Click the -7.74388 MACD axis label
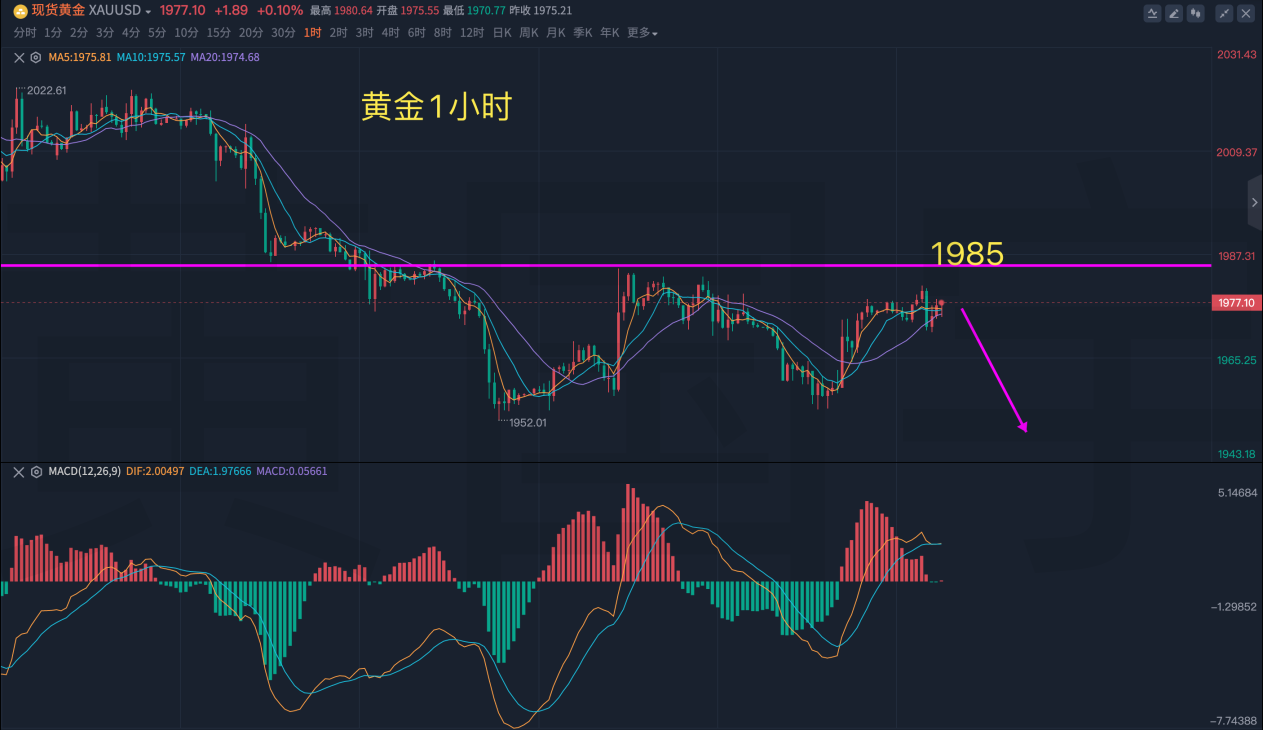The height and width of the screenshot is (730, 1263). [1236, 721]
